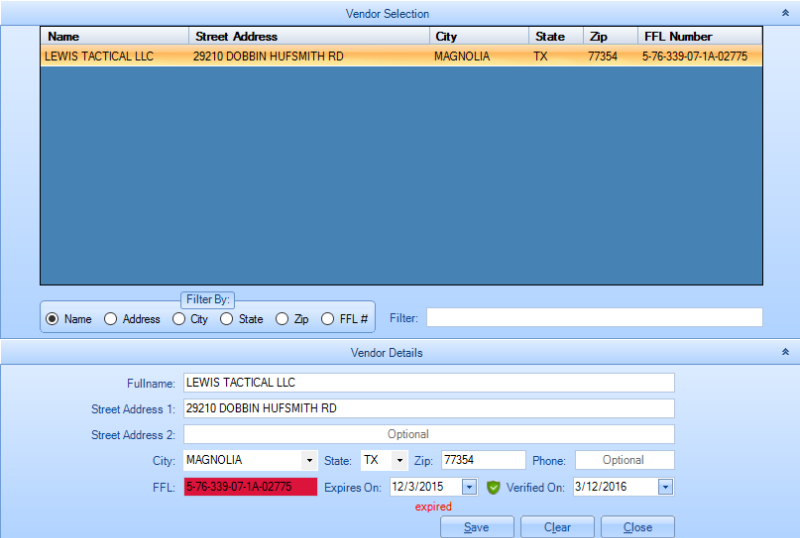Image resolution: width=800 pixels, height=538 pixels.
Task: Open the City dropdown arrow
Action: point(309,460)
